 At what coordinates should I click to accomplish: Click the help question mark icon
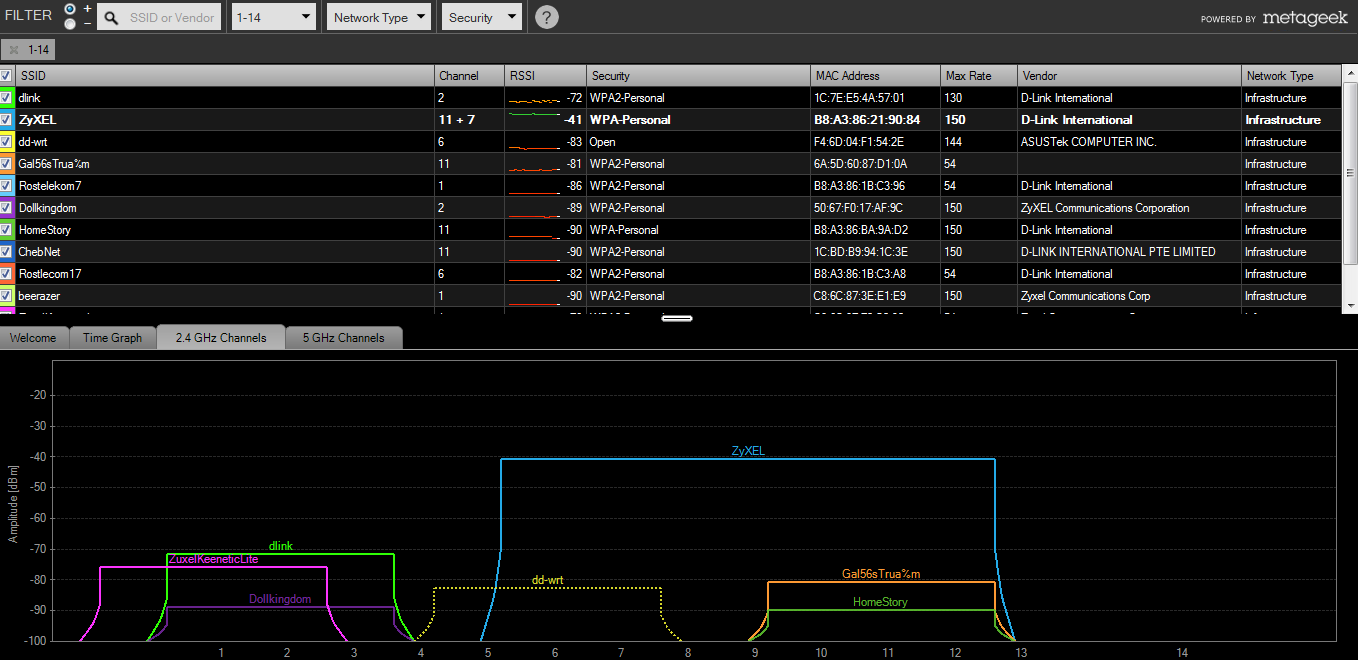[x=547, y=17]
